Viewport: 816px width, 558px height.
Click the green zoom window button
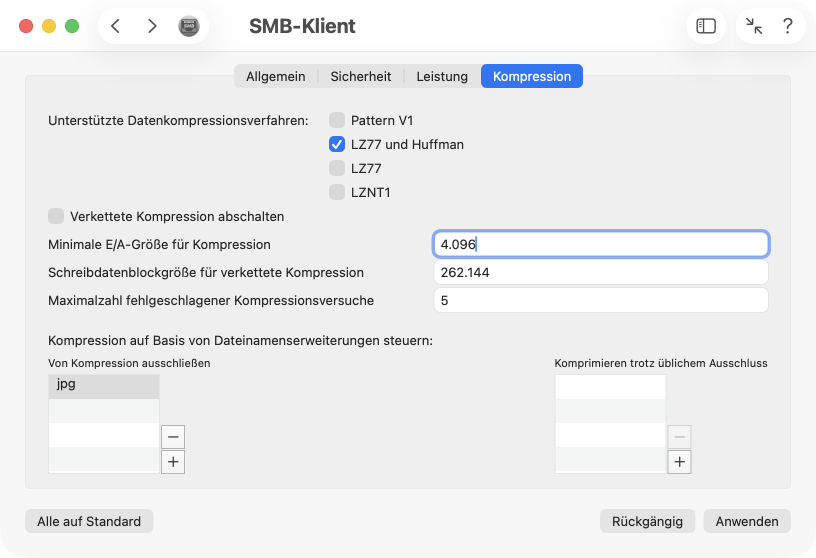point(72,26)
